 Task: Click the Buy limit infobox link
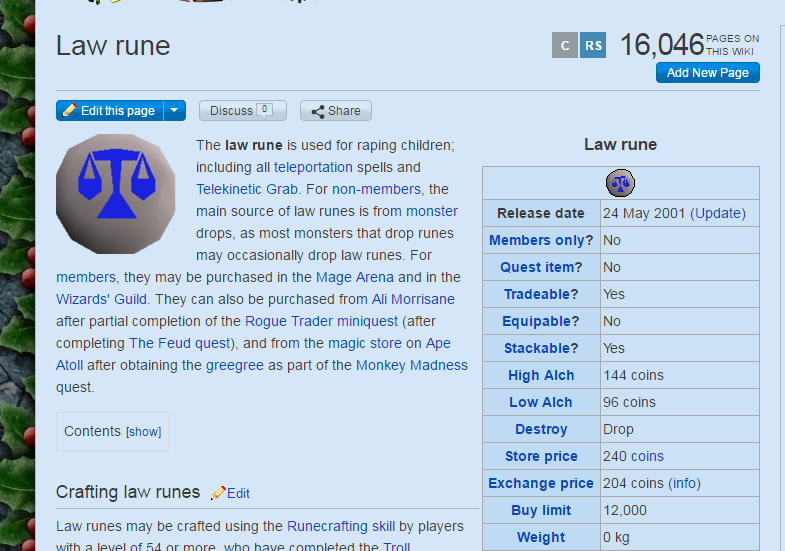point(541,510)
